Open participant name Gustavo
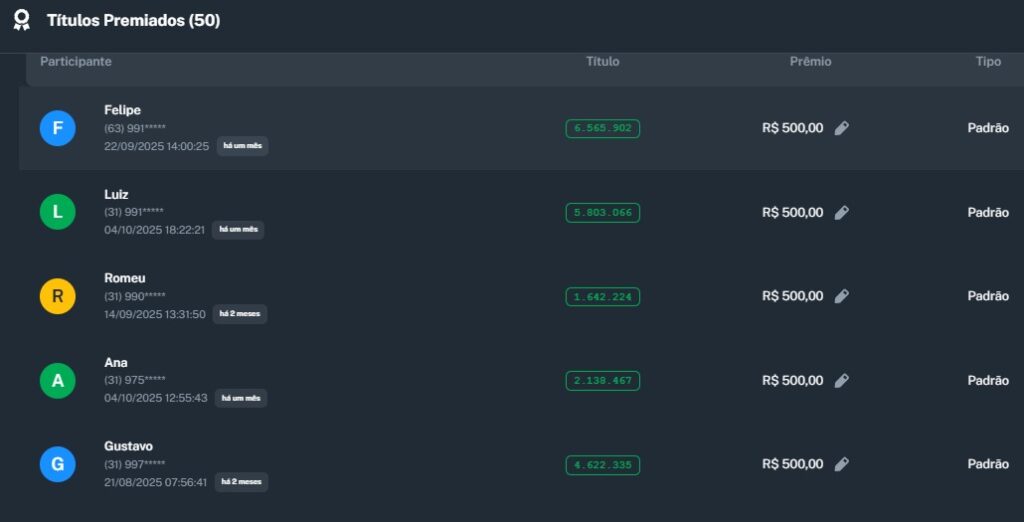 [x=128, y=446]
